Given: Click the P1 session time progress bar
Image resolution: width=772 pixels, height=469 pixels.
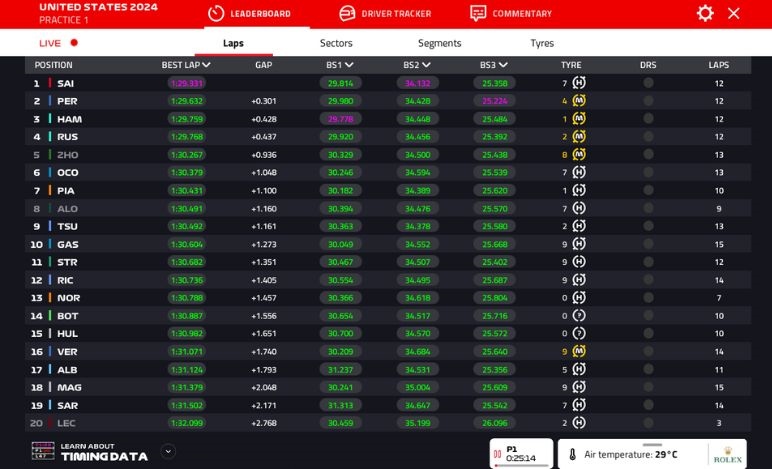Looking at the screenshot, I should point(522,465).
